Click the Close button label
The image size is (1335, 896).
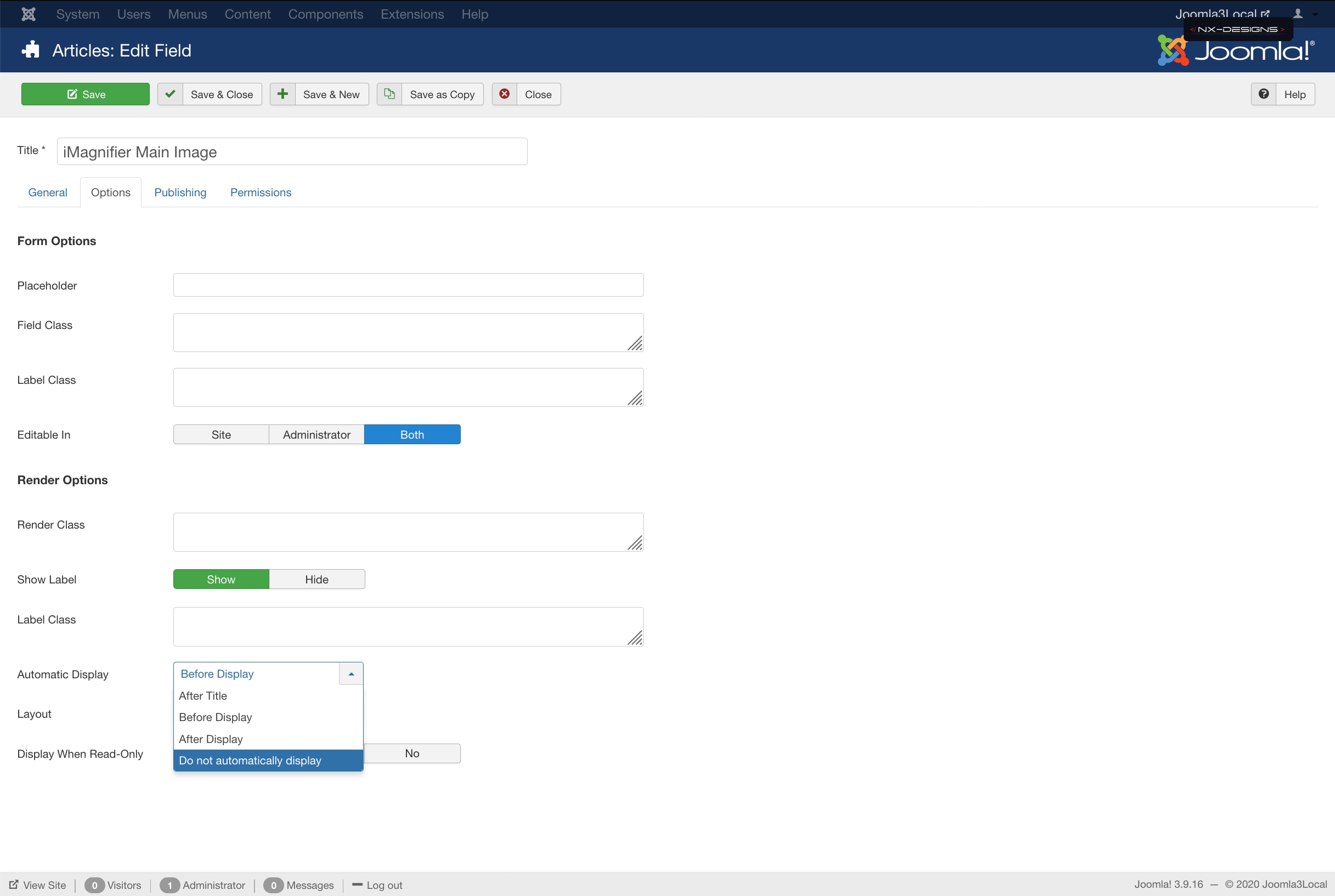[539, 94]
